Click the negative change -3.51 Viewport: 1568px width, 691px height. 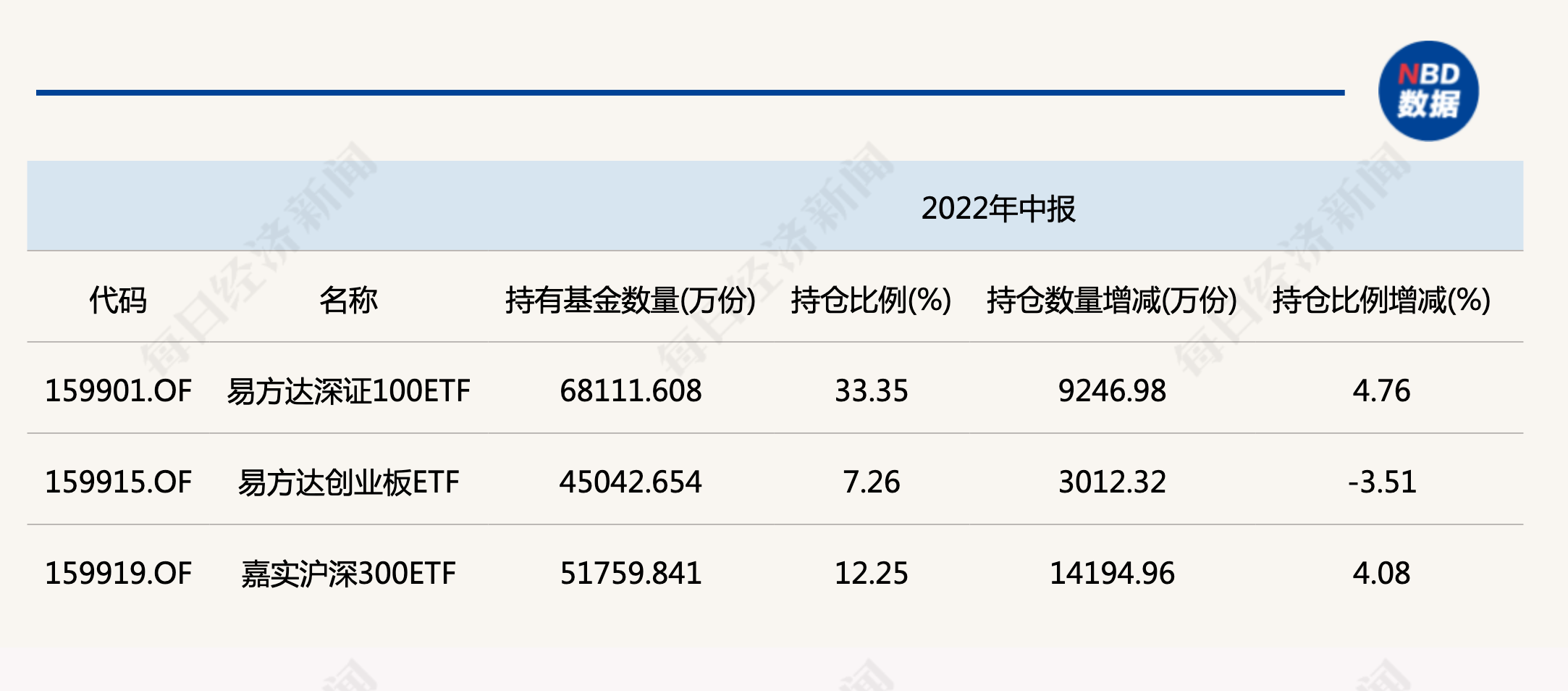(1381, 482)
